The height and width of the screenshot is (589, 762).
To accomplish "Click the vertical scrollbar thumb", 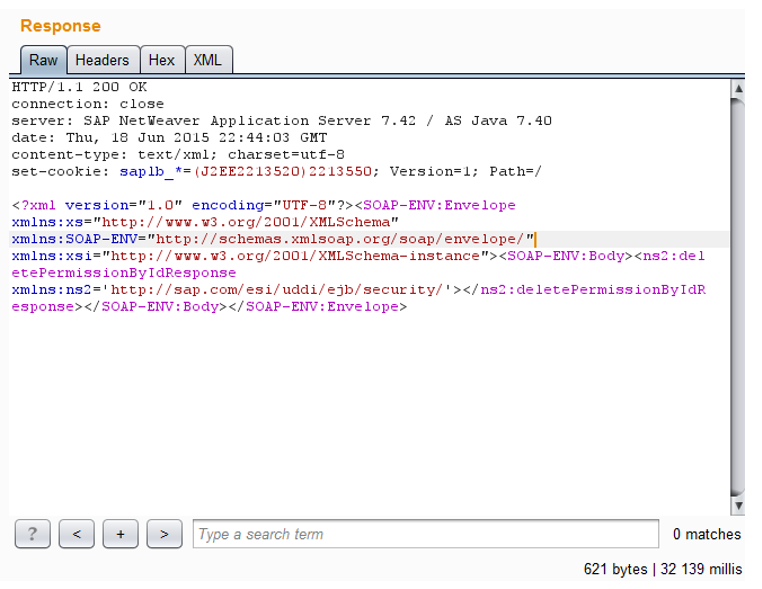I will click(x=738, y=297).
